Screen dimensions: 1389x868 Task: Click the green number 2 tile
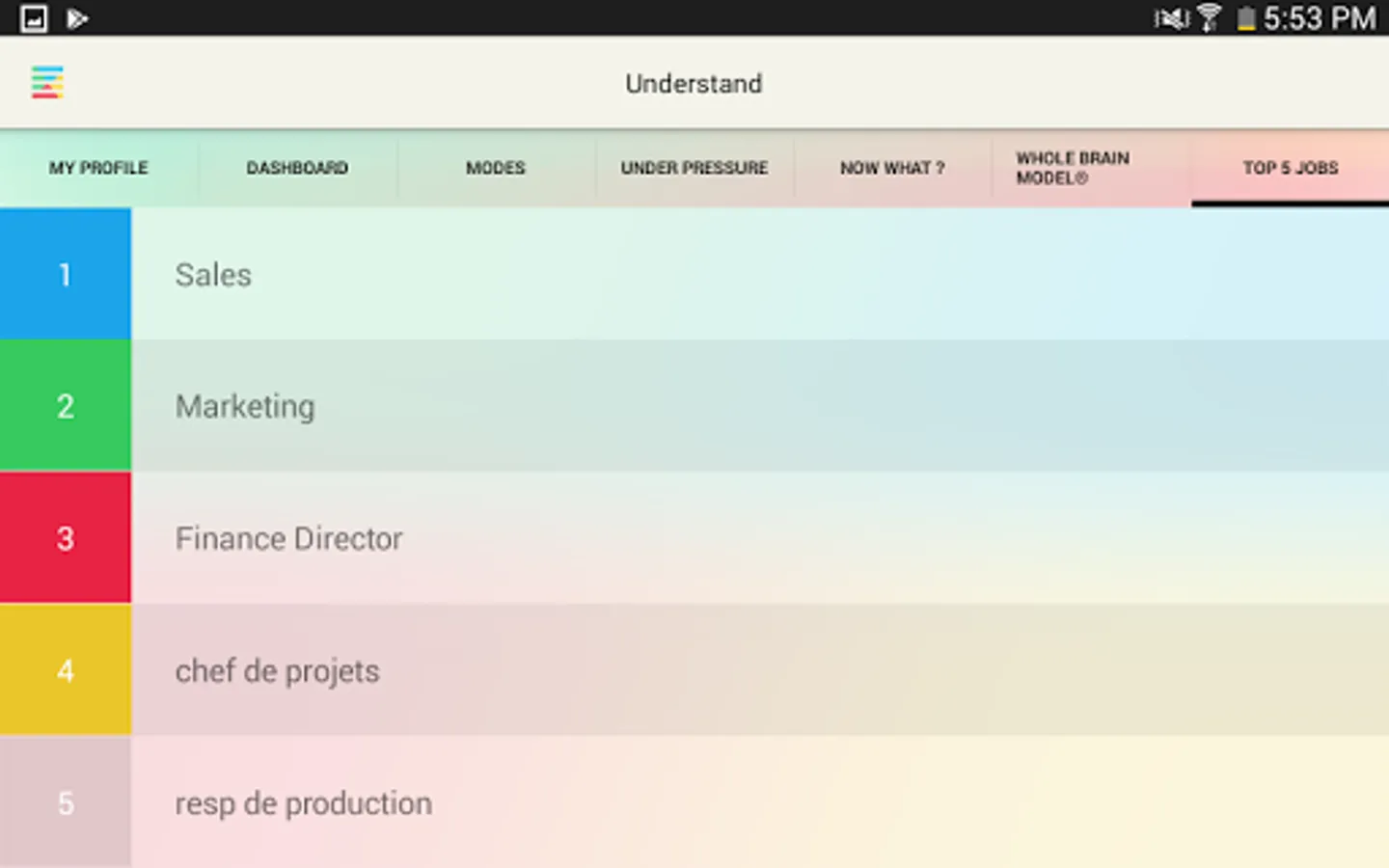click(x=65, y=406)
